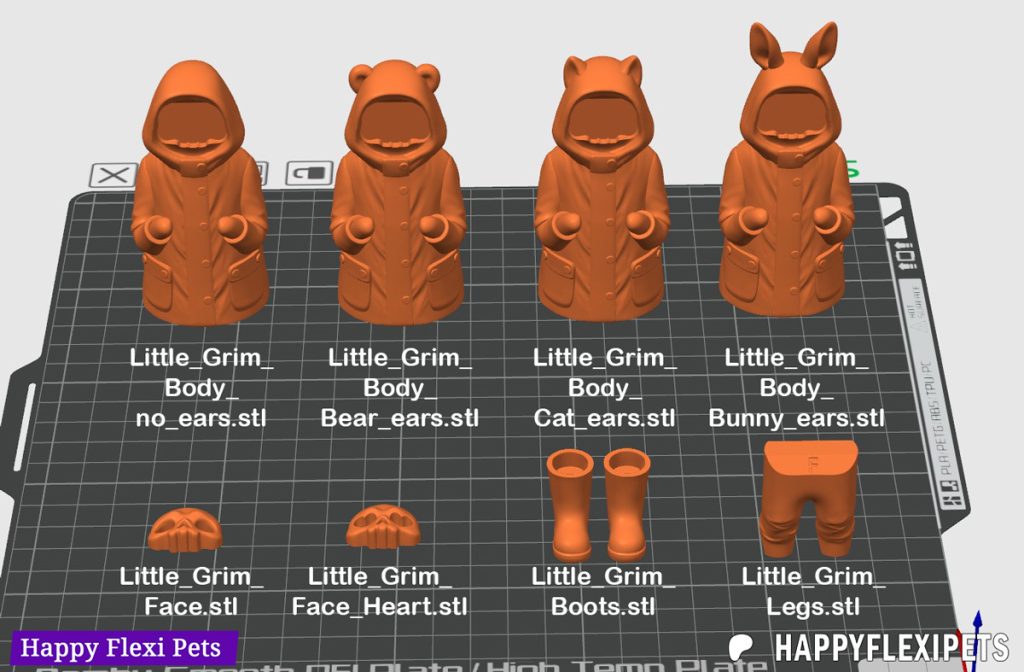The height and width of the screenshot is (672, 1024).
Task: Click the small square marker icon on plate border
Action: point(905,258)
